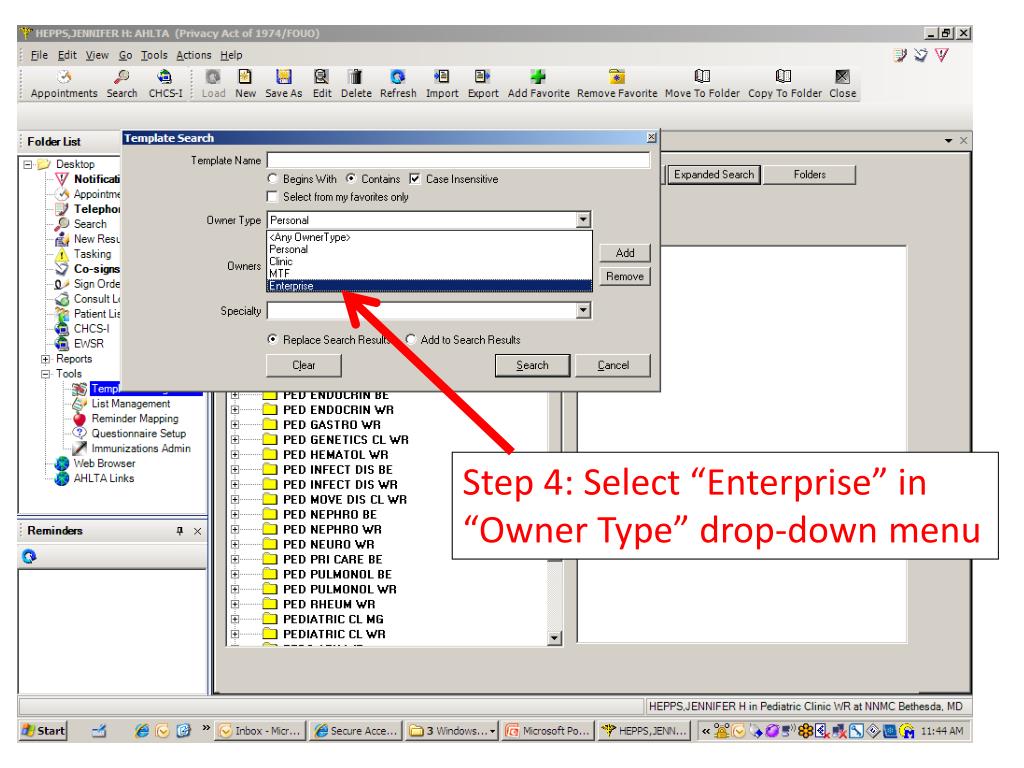
Task: Click the Delete trash can icon
Action: coord(356,84)
